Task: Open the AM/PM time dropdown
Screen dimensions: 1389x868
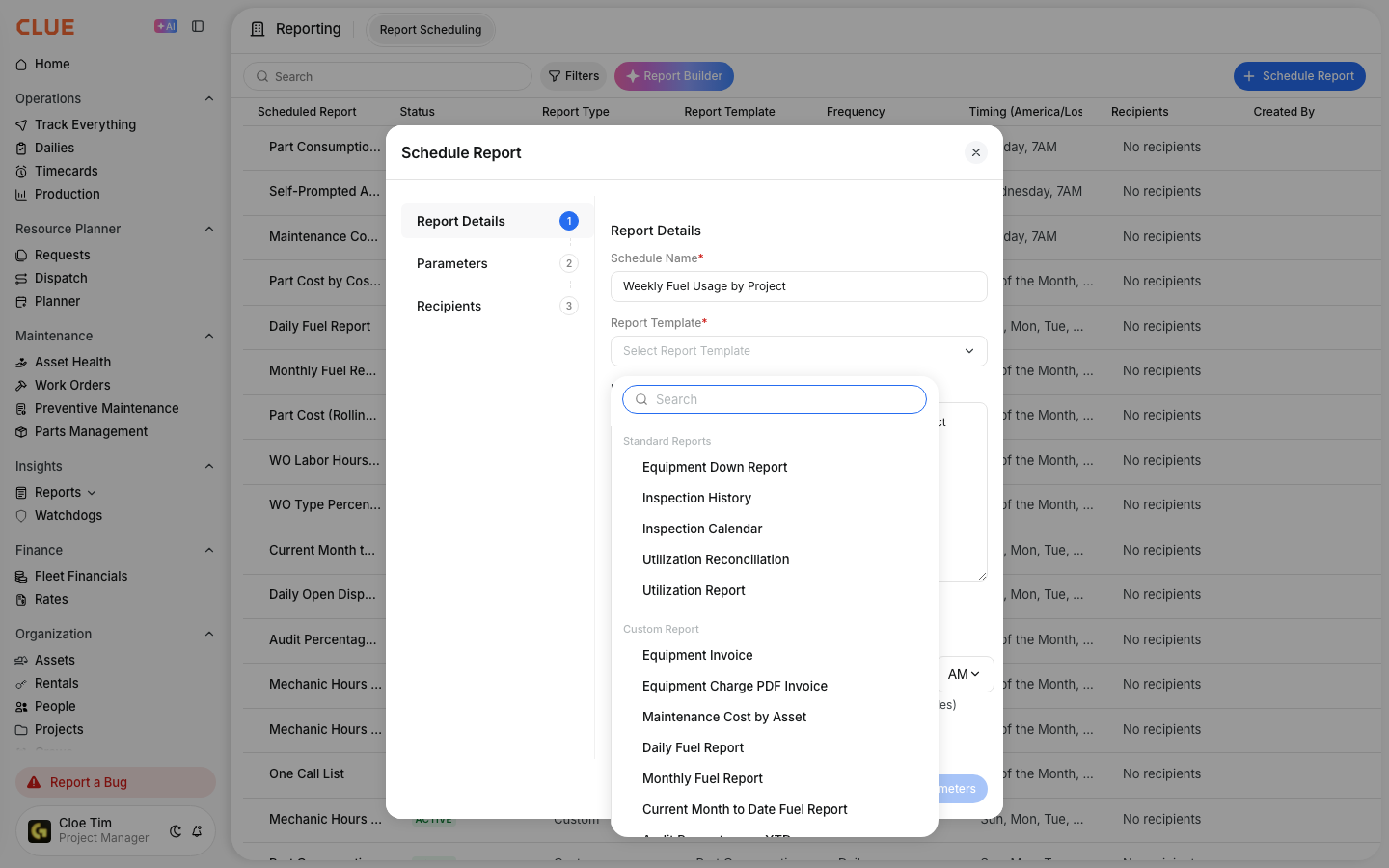Action: (964, 675)
